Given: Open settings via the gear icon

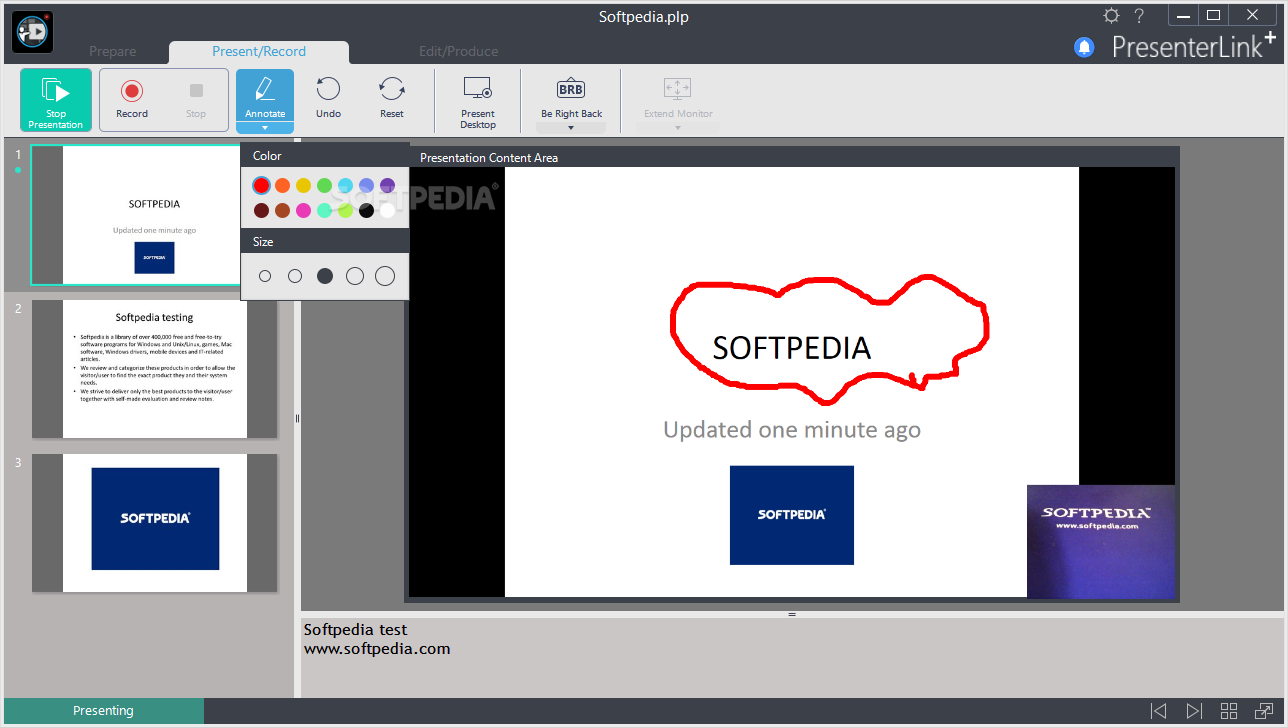Looking at the screenshot, I should click(1111, 16).
